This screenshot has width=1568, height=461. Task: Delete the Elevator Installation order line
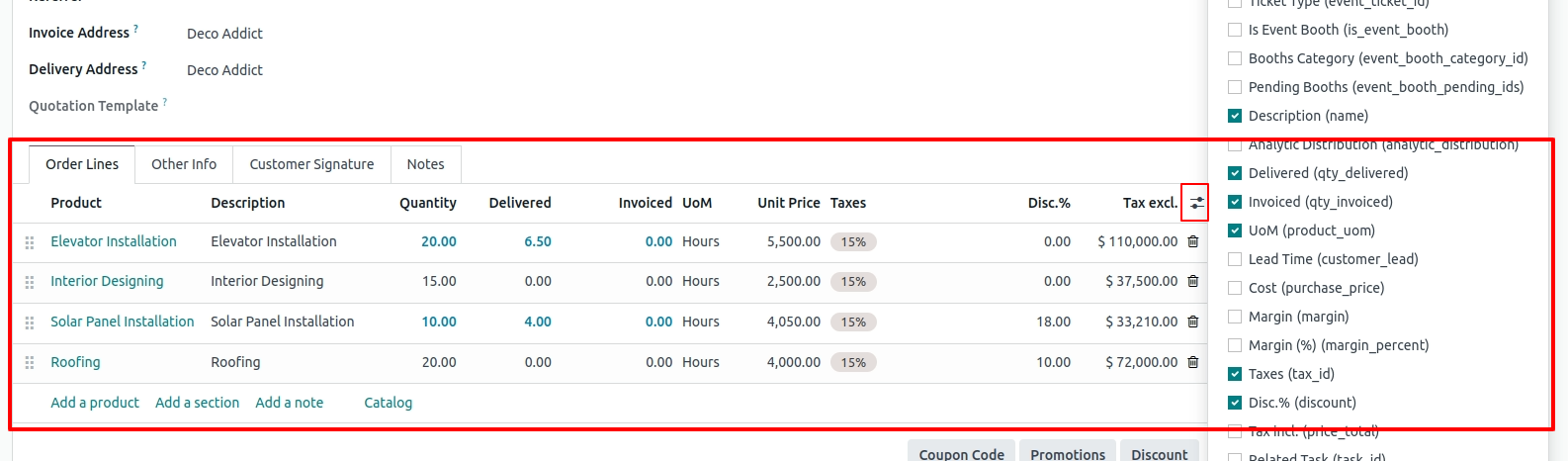1193,241
